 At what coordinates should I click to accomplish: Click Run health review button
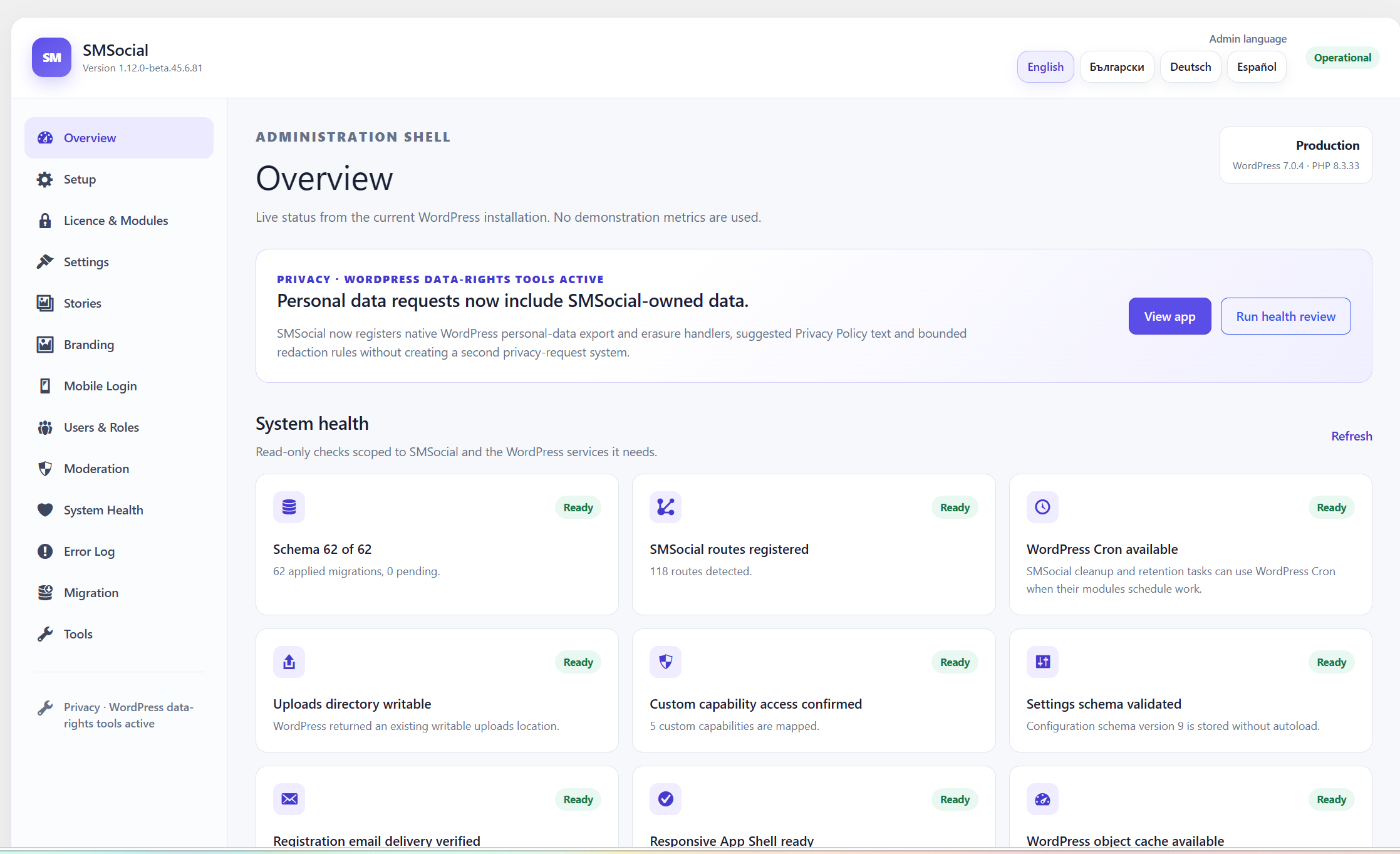(x=1285, y=316)
